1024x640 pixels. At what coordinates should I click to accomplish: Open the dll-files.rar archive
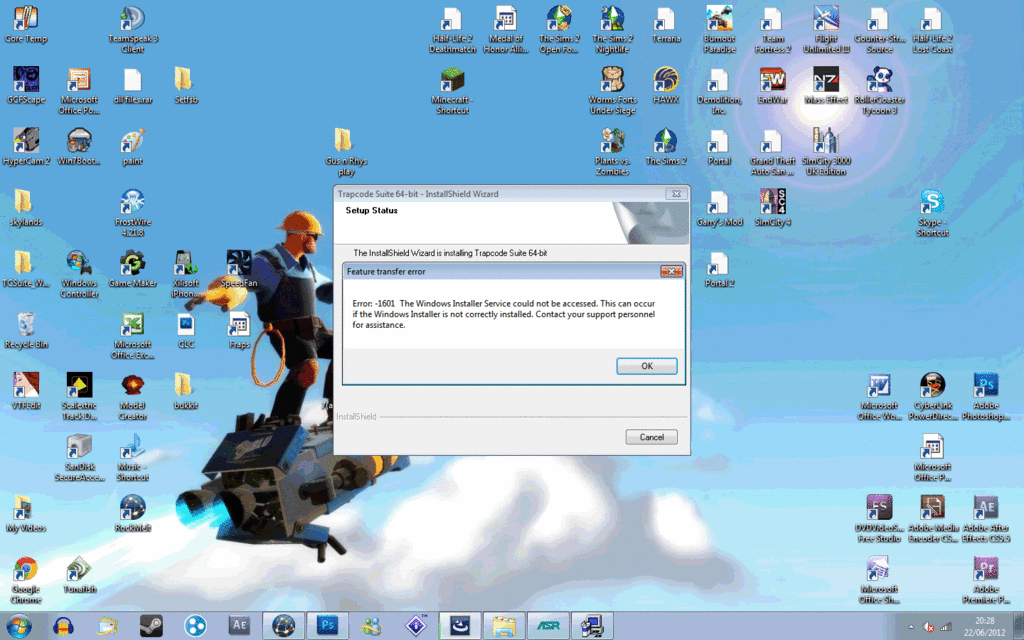133,86
